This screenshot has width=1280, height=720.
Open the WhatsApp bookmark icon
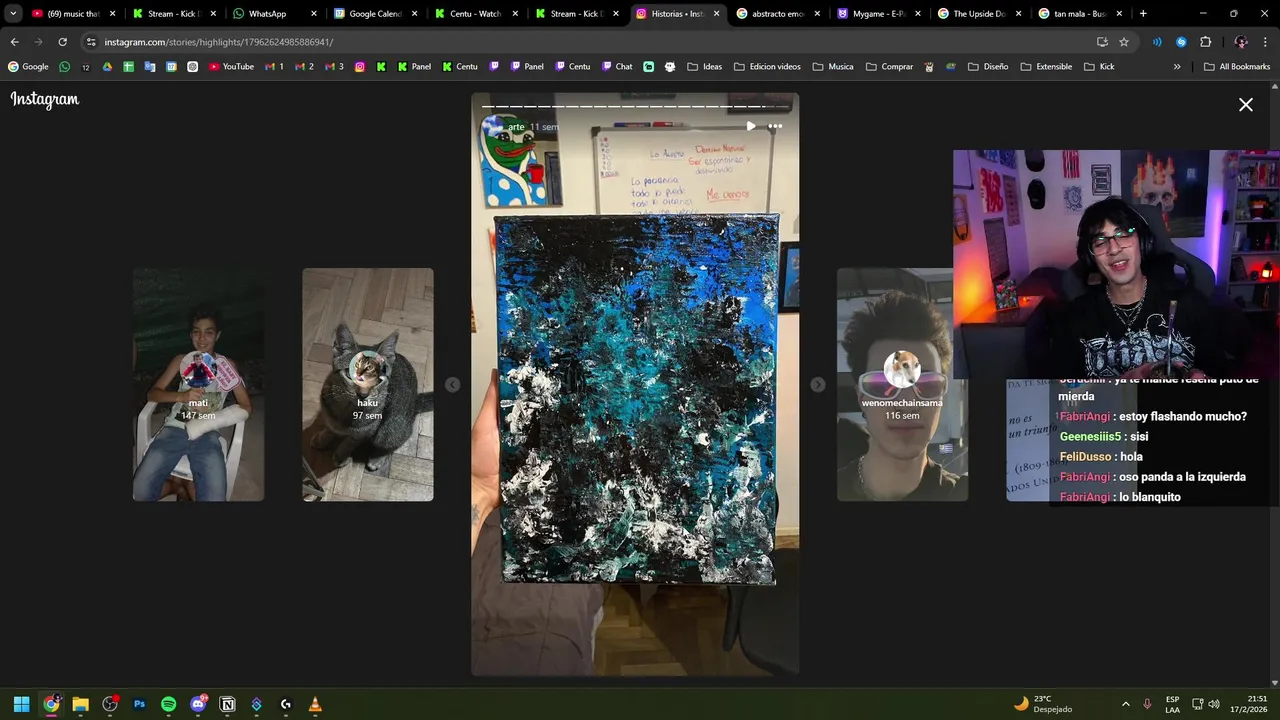coord(65,67)
